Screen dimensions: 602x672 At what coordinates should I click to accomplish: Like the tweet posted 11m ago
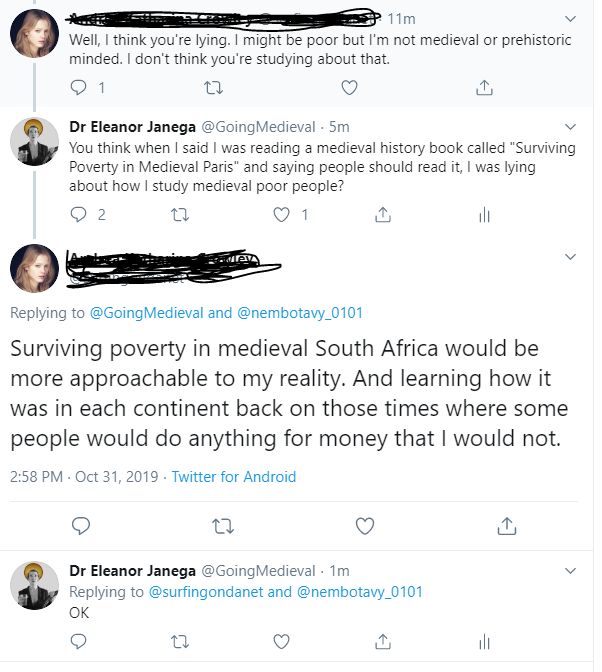coord(349,87)
